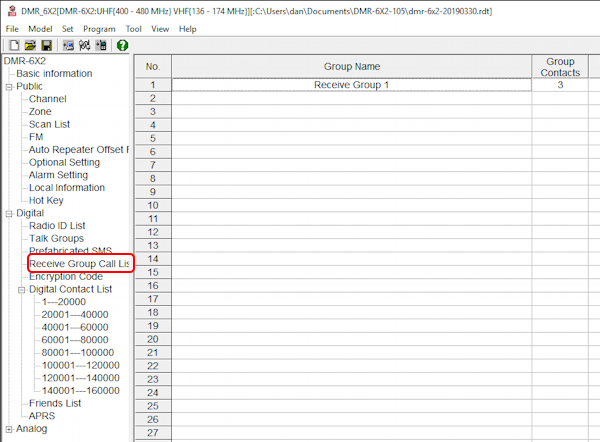
Task: Select Receive Group Call List in tree
Action: pyautogui.click(x=80, y=264)
